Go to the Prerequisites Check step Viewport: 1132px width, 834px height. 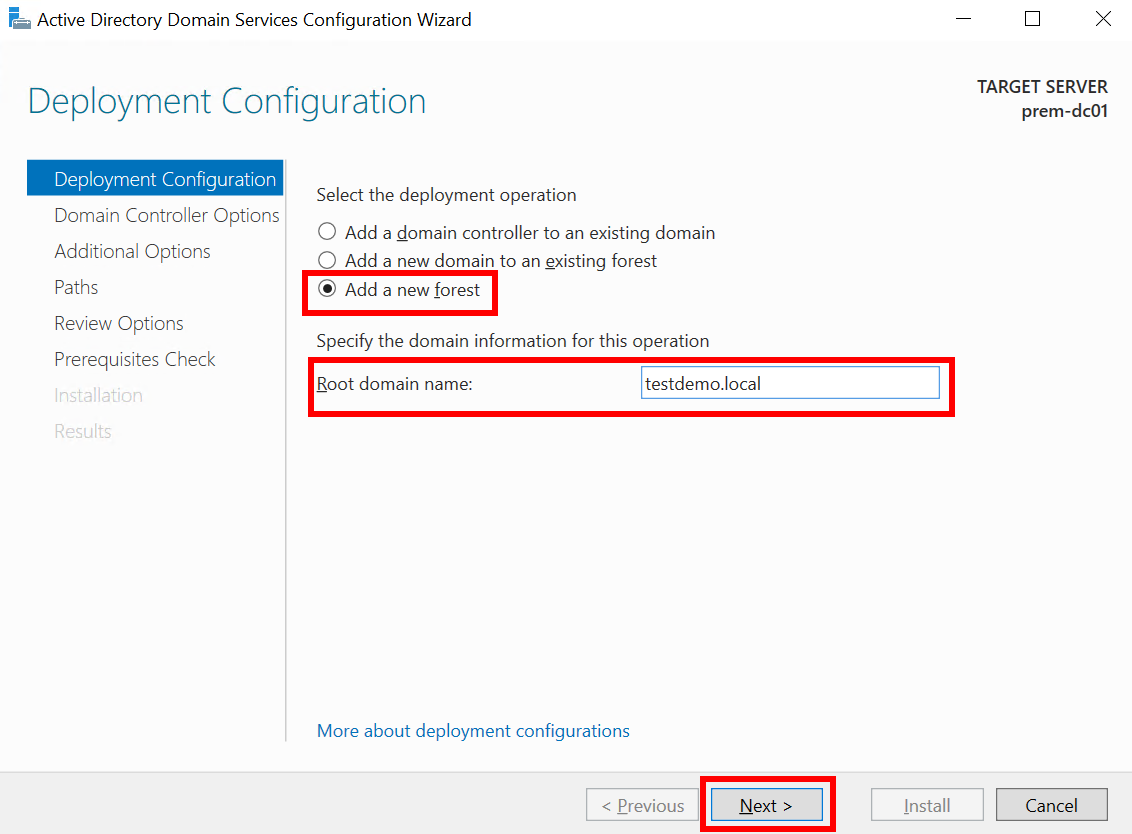tap(135, 360)
